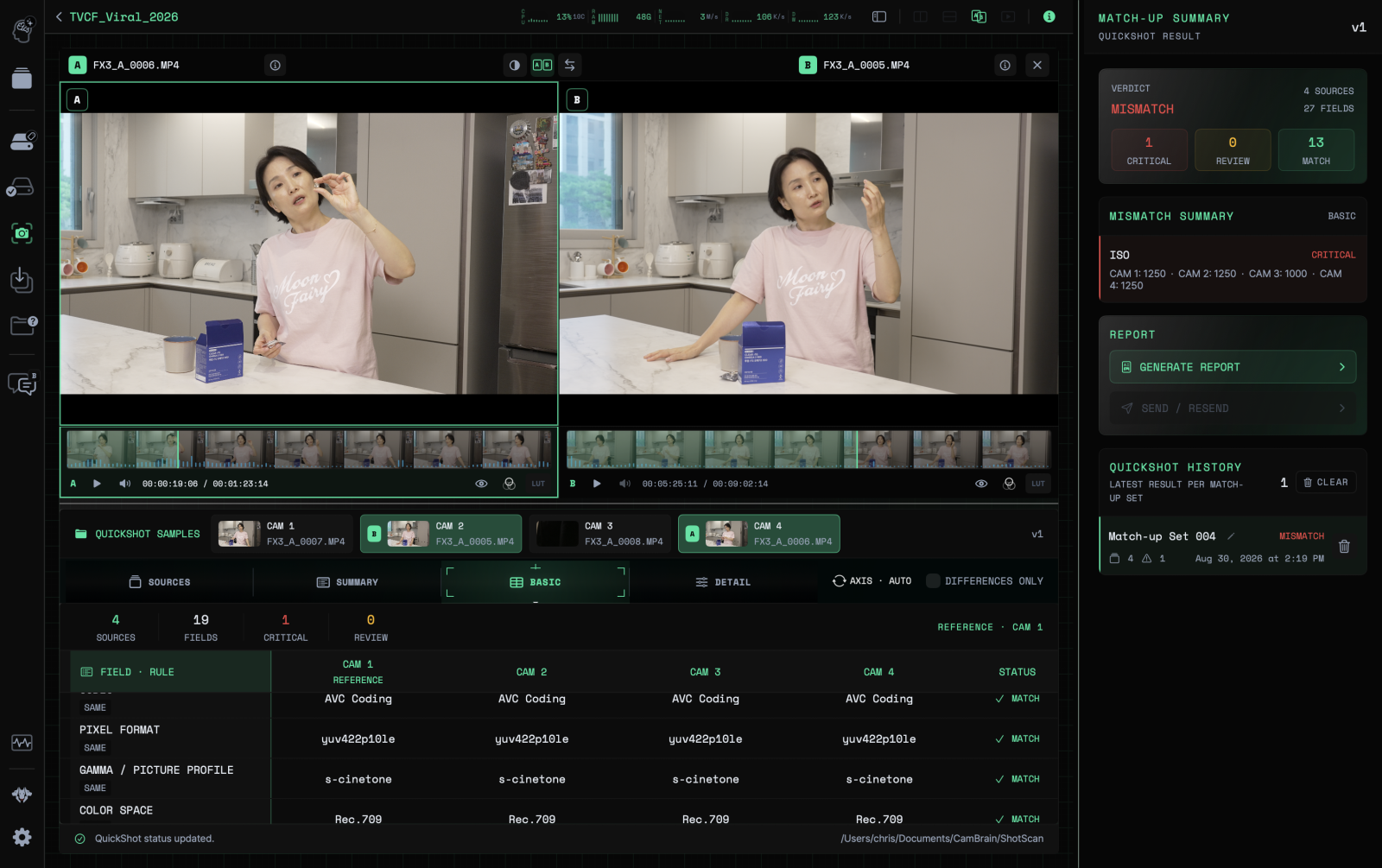Rename Match-up Set 004 with pencil icon
The image size is (1382, 868).
tap(1231, 536)
